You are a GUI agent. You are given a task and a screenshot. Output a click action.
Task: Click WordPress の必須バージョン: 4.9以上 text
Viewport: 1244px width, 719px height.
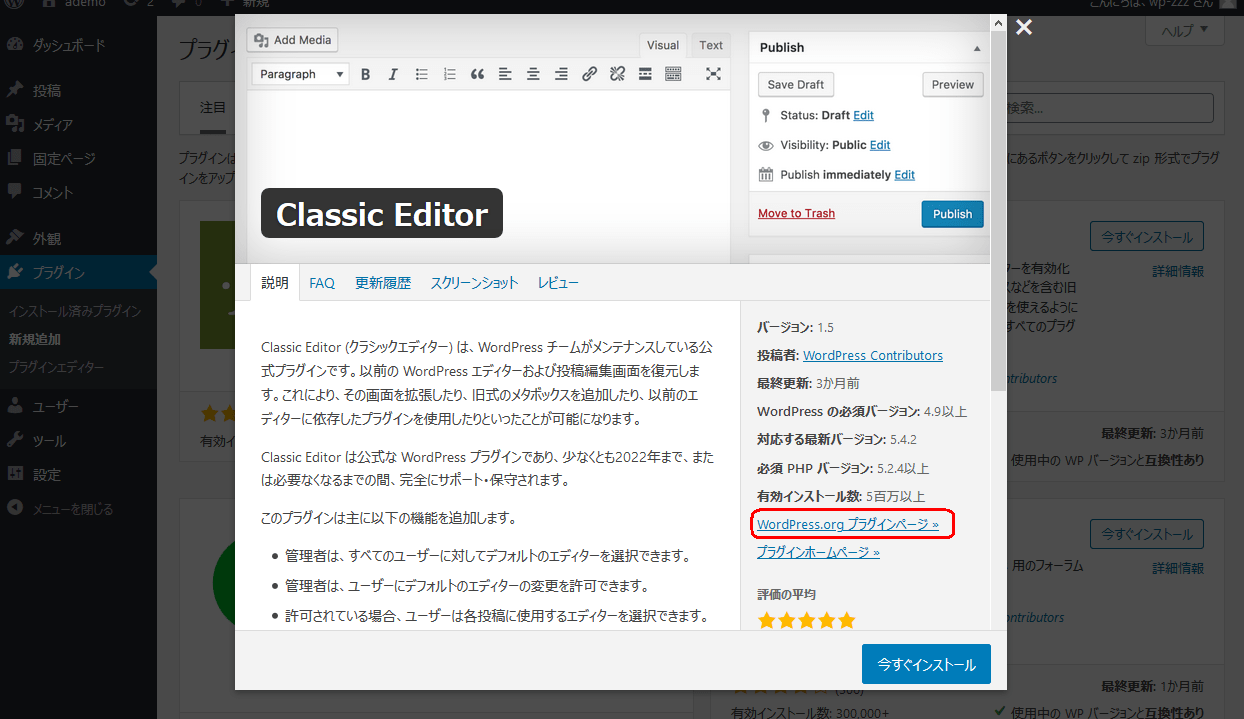pyautogui.click(x=862, y=411)
